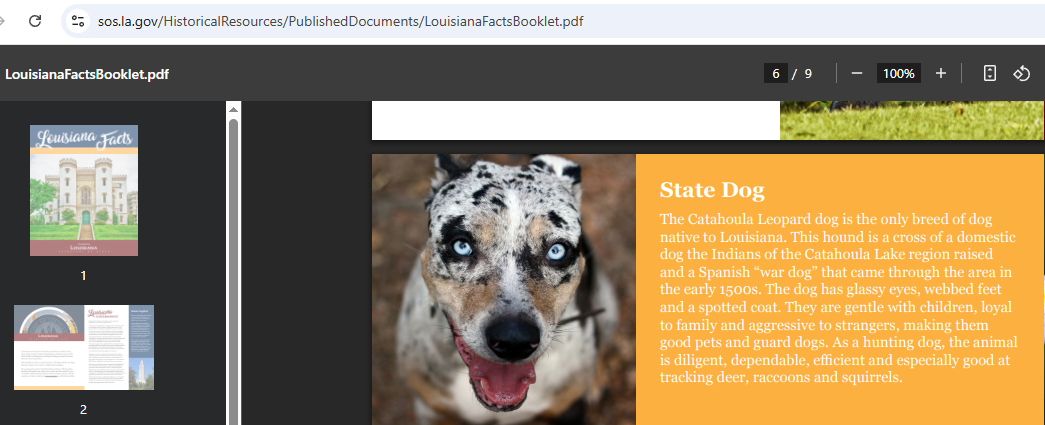
Task: Click the State Dog heading
Action: click(712, 190)
